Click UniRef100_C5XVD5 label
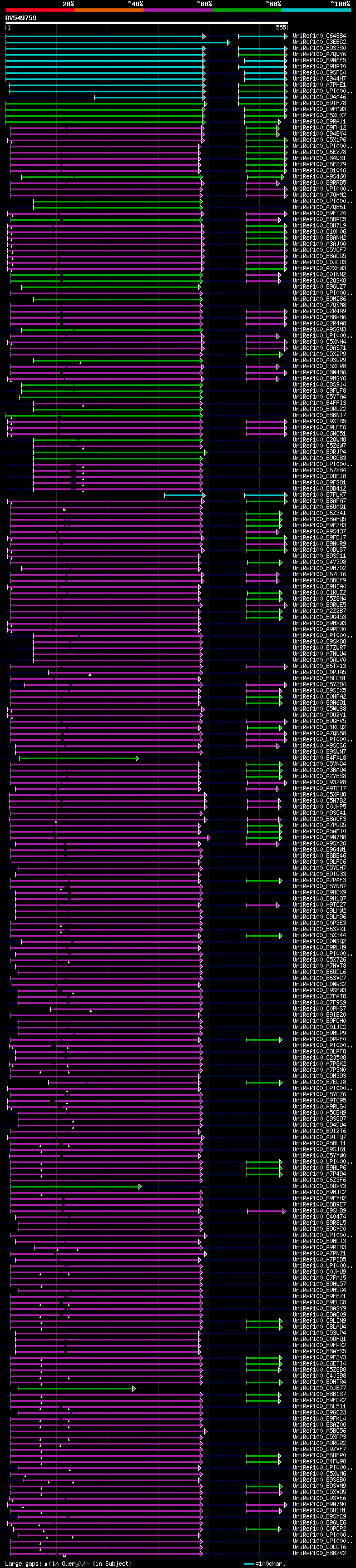 319,1492
